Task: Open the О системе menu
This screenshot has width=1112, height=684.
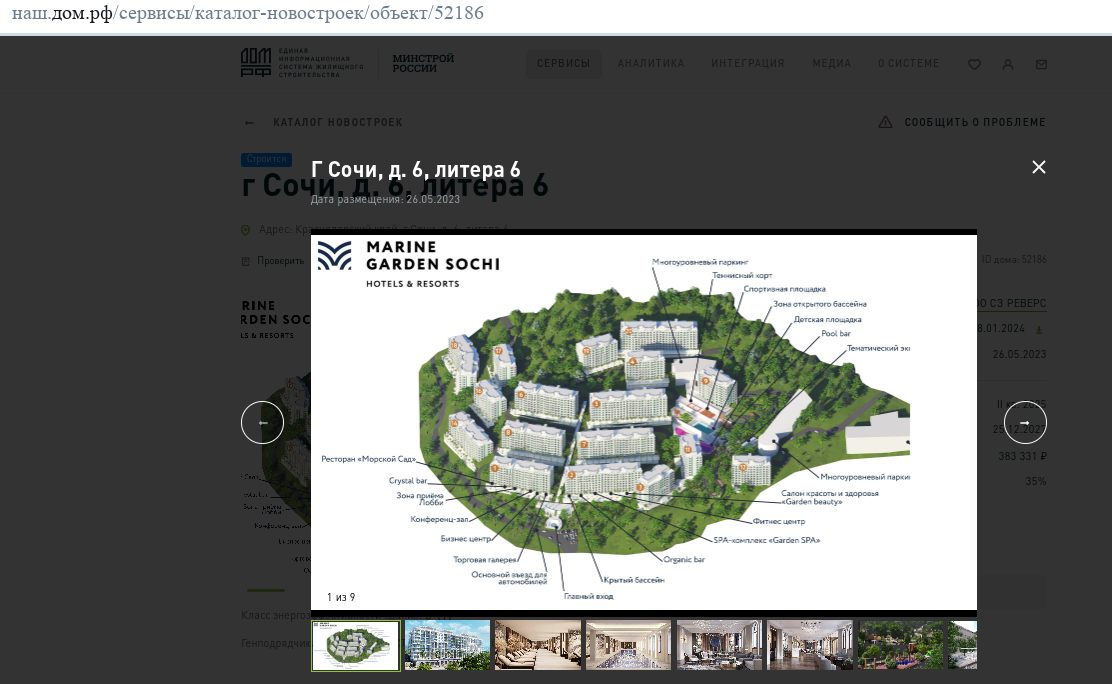Action: [x=908, y=63]
